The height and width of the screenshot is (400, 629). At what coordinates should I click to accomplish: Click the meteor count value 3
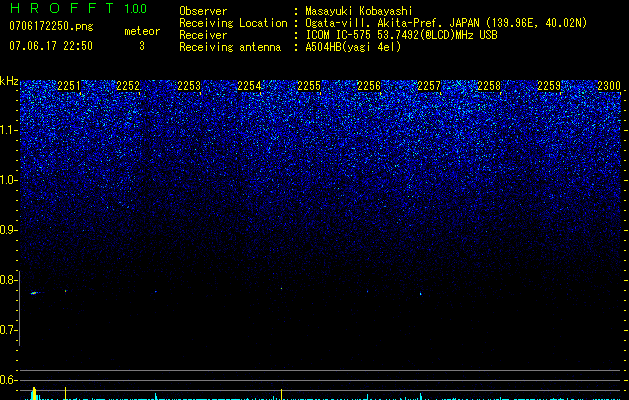[x=142, y=46]
